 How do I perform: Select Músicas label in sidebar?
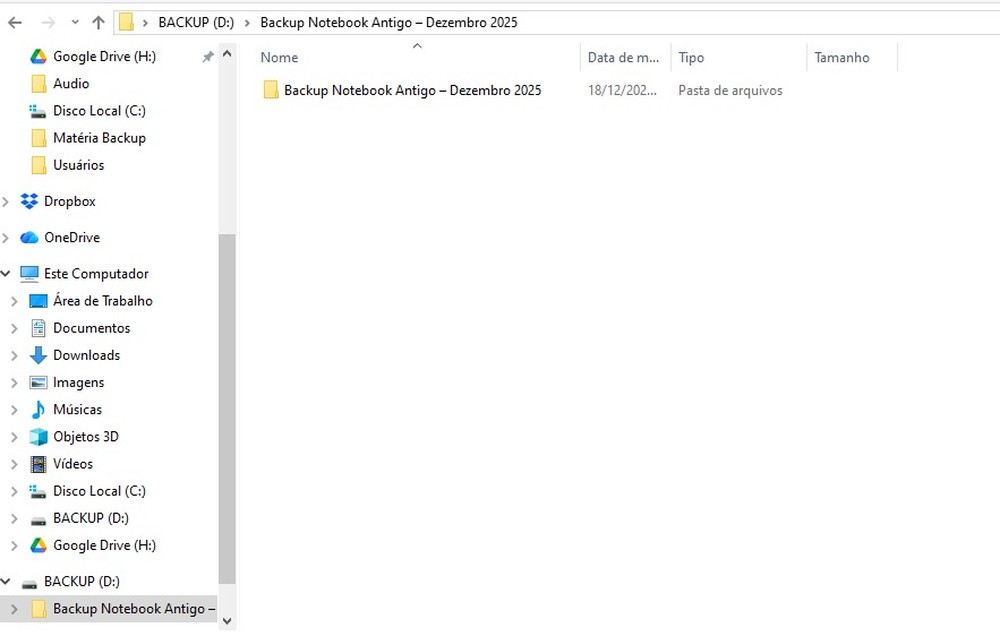tap(77, 410)
